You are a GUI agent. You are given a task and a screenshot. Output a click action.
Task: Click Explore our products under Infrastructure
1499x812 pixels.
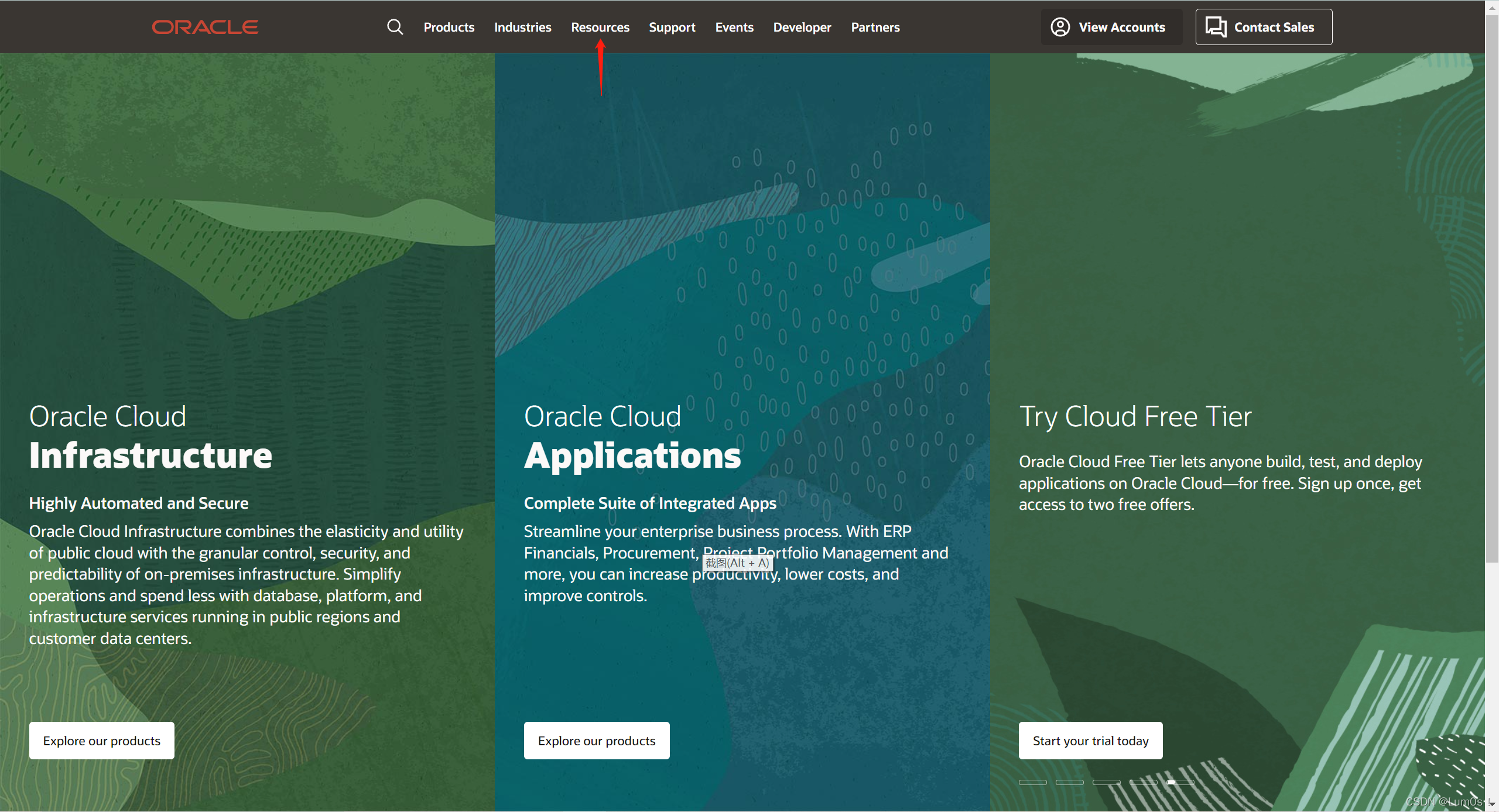(x=101, y=741)
